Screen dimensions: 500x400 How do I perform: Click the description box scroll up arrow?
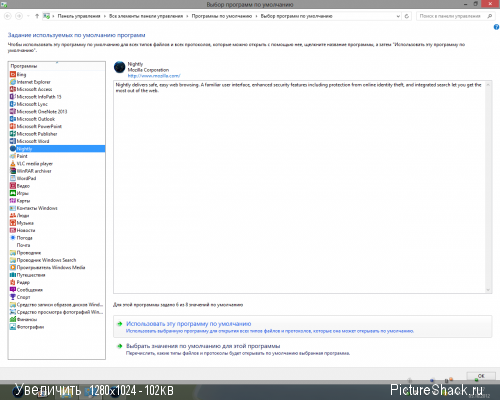488,85
